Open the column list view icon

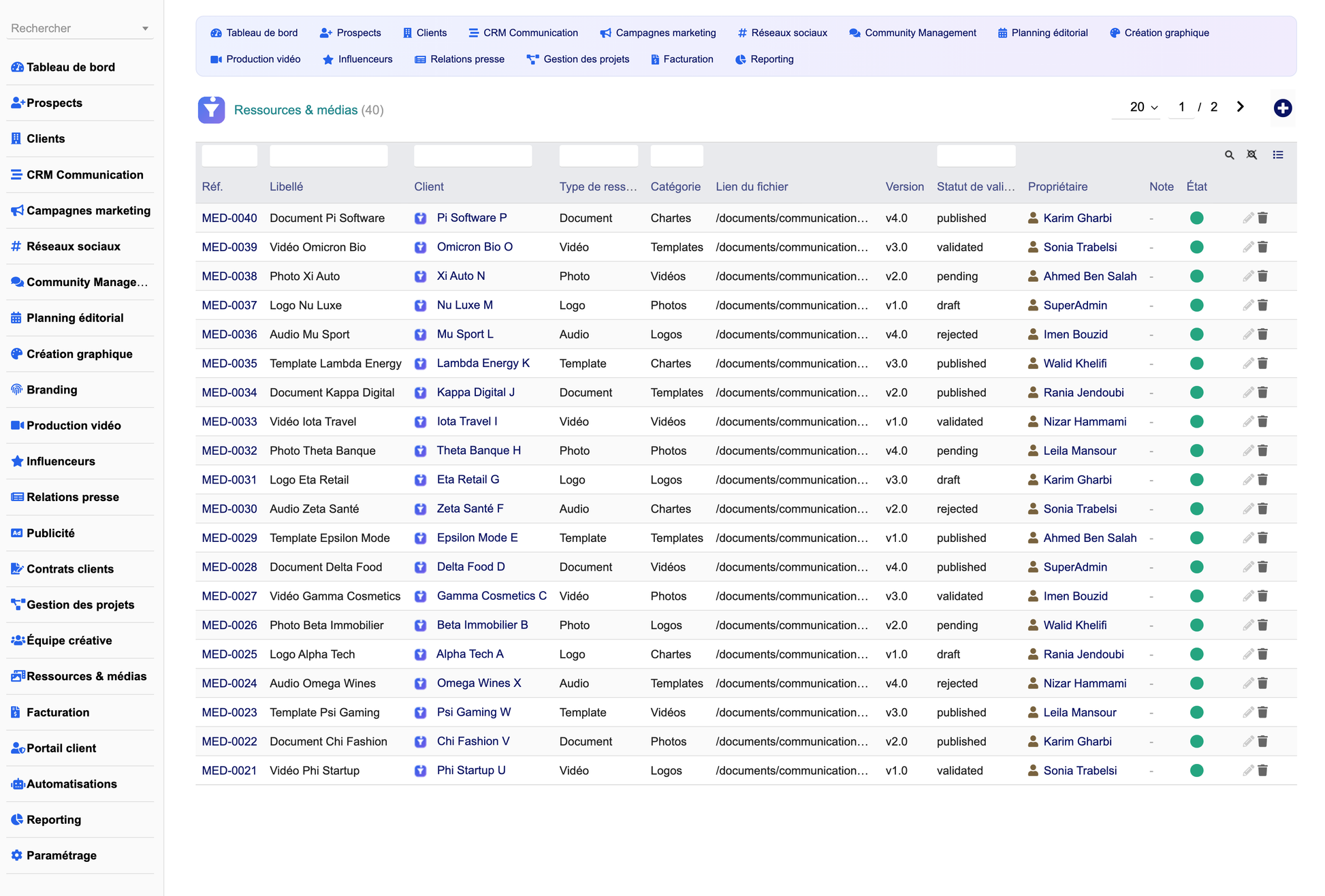(1278, 155)
